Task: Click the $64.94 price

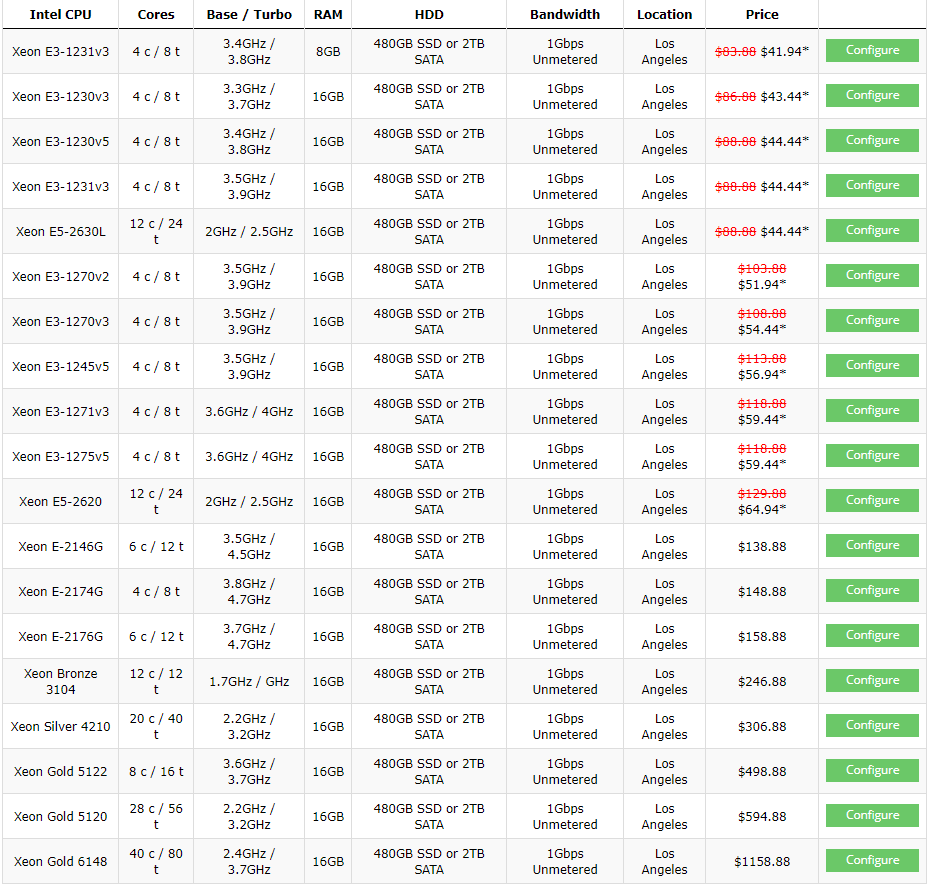Action: [x=762, y=510]
